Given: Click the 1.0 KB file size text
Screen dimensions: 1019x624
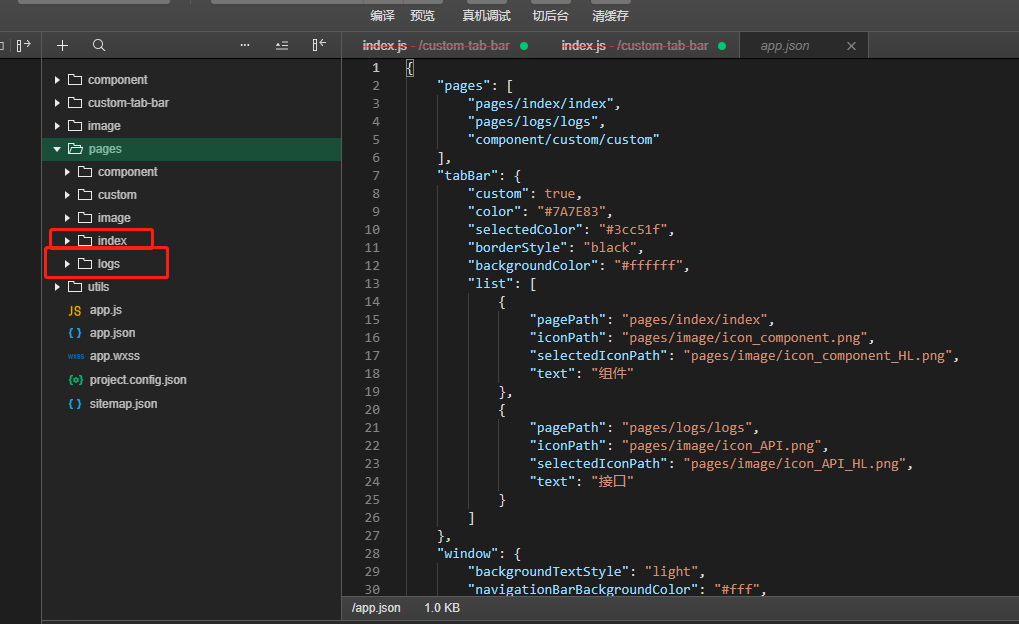Looking at the screenshot, I should pyautogui.click(x=442, y=608).
